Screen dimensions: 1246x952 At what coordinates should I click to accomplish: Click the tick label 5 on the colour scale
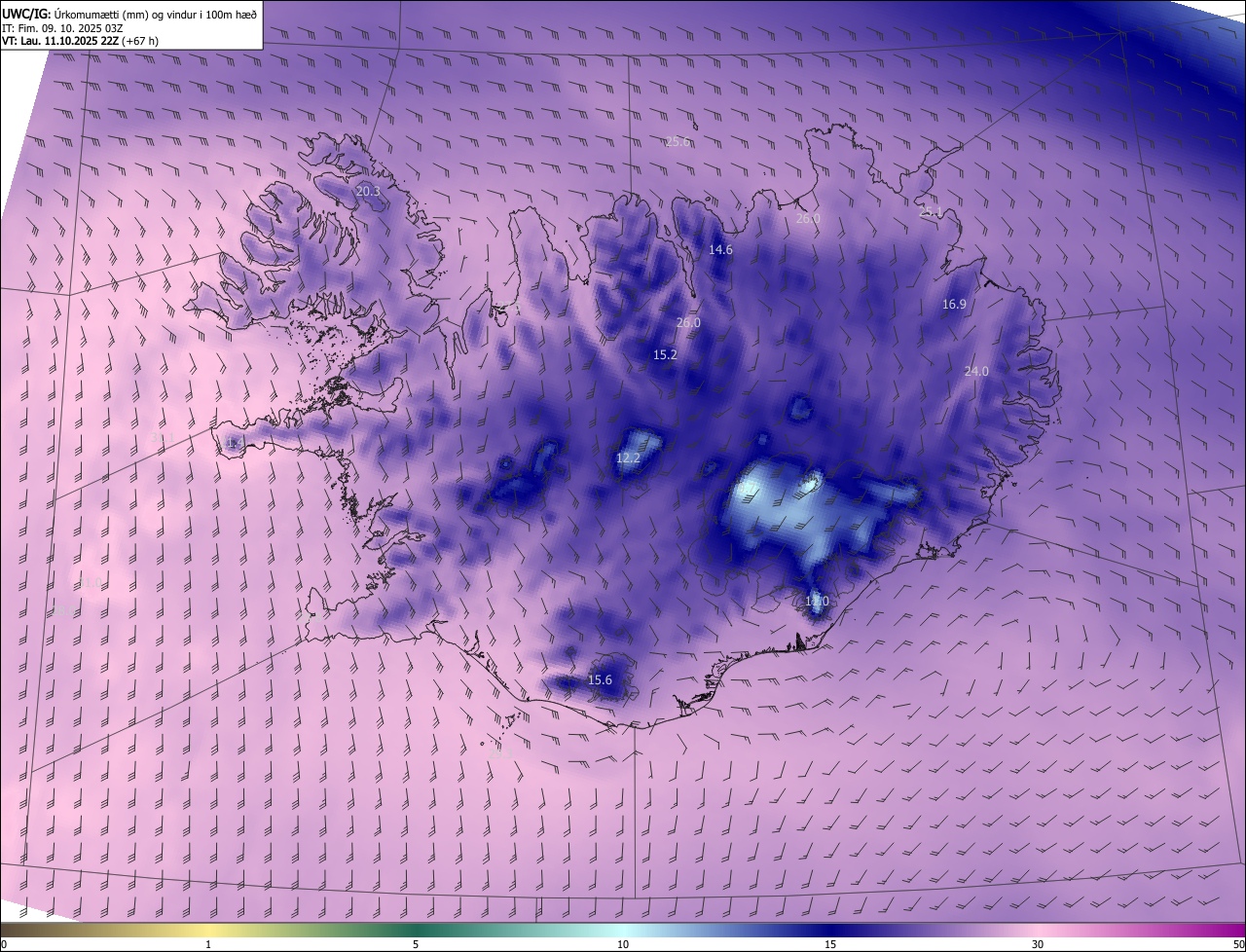[416, 944]
